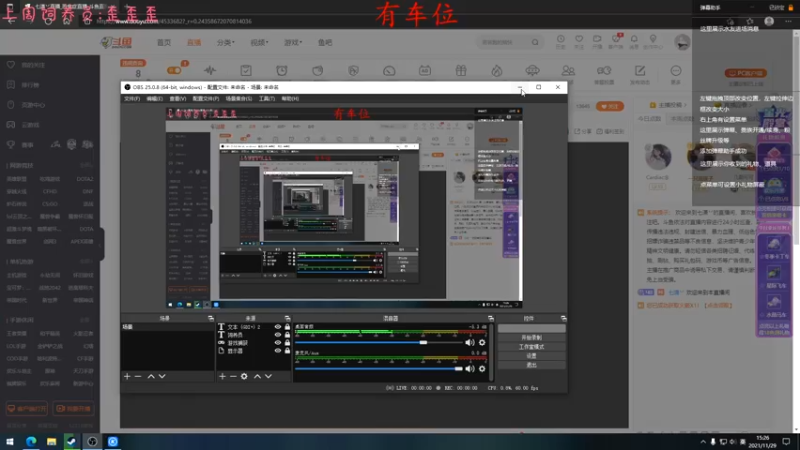Open source properties gear in sources panel
The width and height of the screenshot is (800, 450).
(244, 377)
